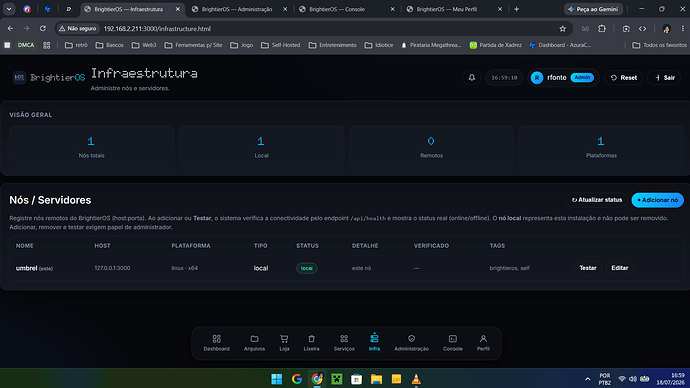The height and width of the screenshot is (388, 690).
Task: Reload the page in the browser
Action: point(43,29)
